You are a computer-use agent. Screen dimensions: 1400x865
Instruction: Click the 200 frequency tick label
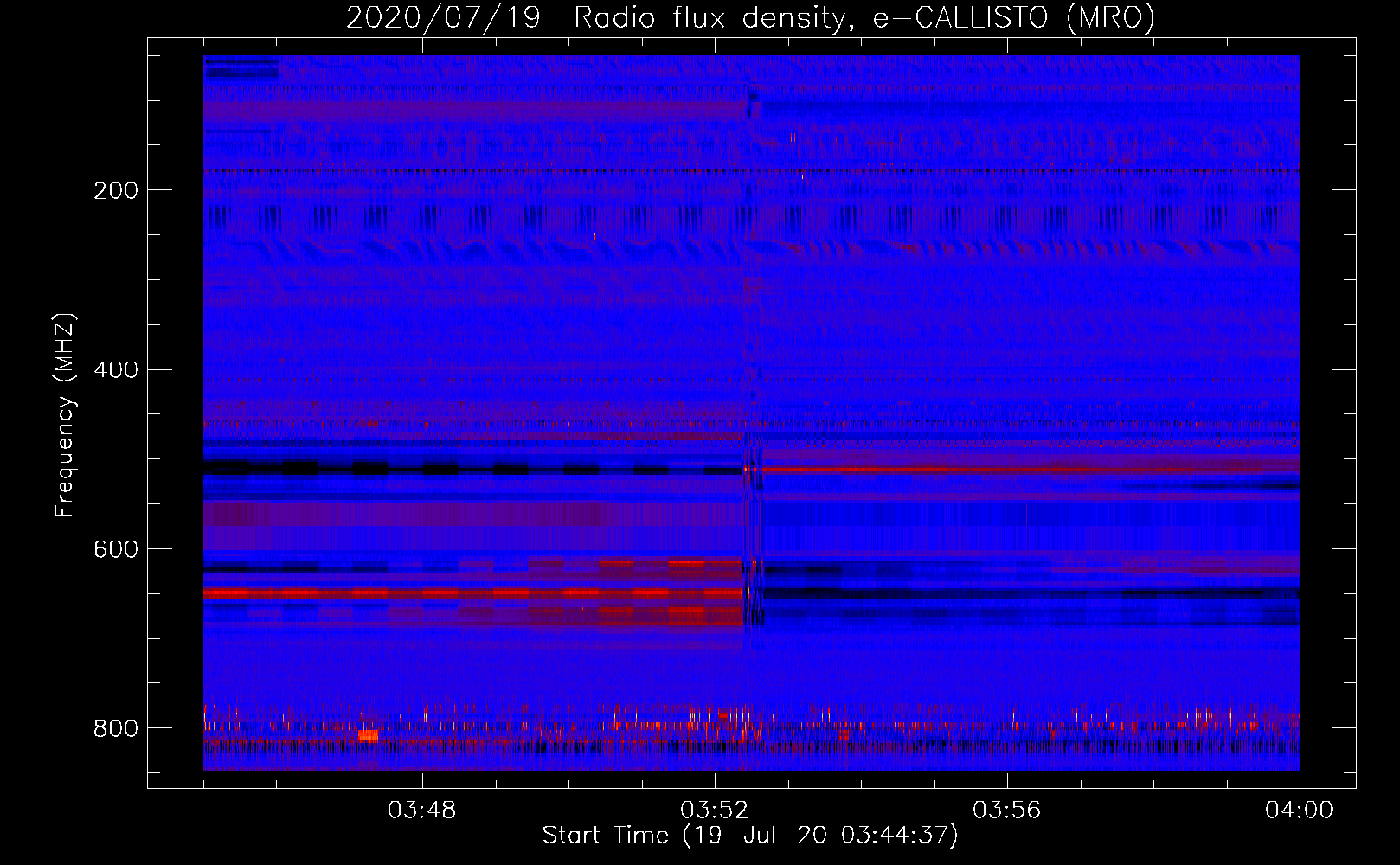(x=116, y=190)
